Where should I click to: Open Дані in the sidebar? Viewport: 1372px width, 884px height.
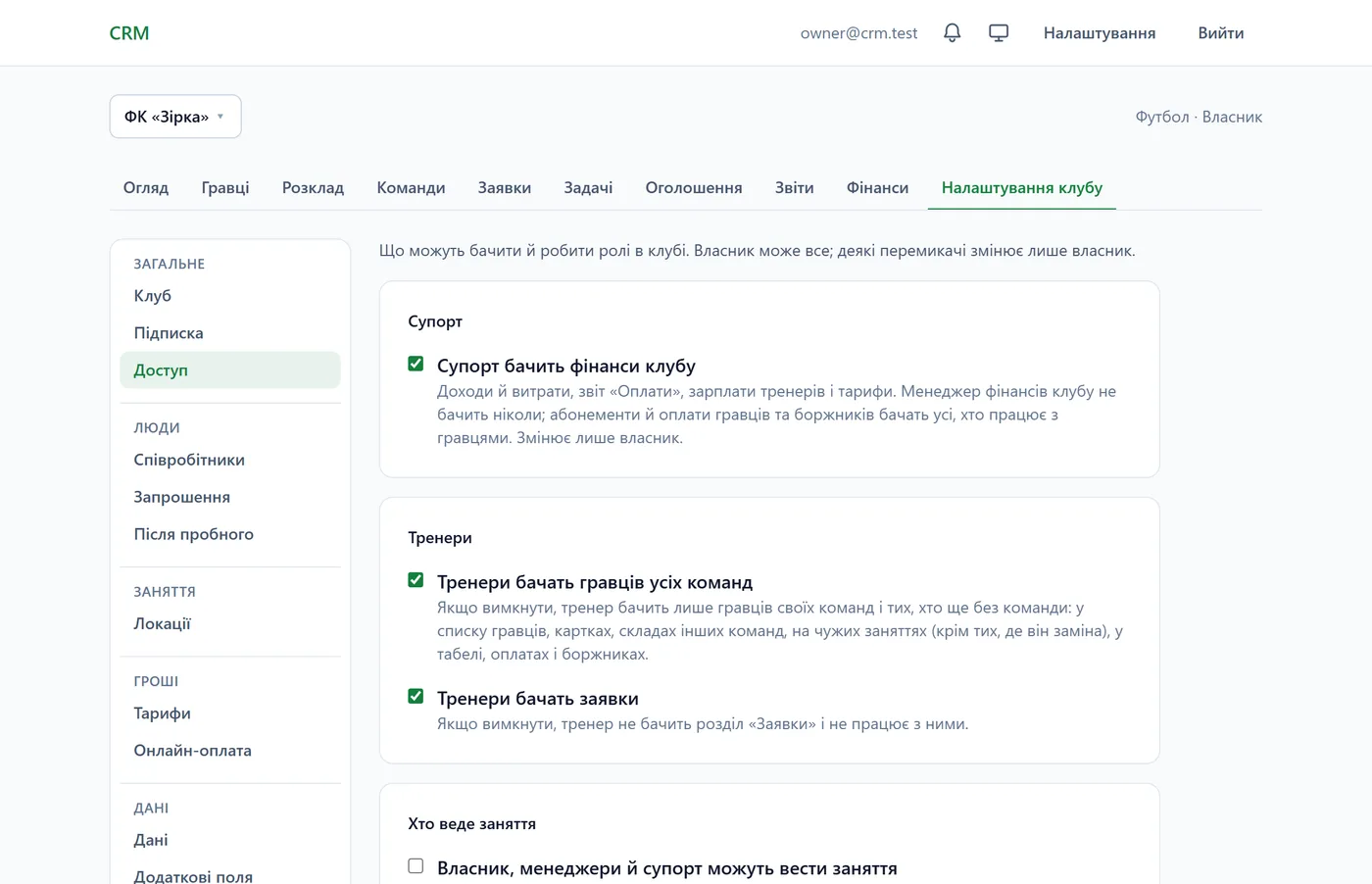(230, 840)
